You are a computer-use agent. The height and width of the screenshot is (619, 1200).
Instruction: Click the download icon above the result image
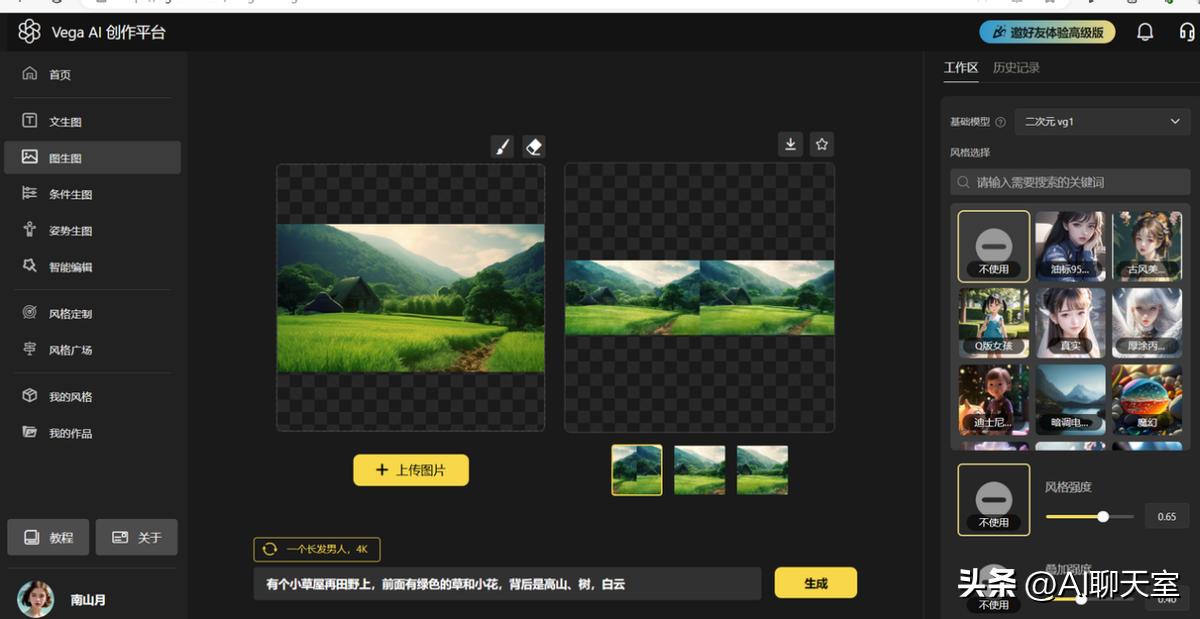pos(790,144)
